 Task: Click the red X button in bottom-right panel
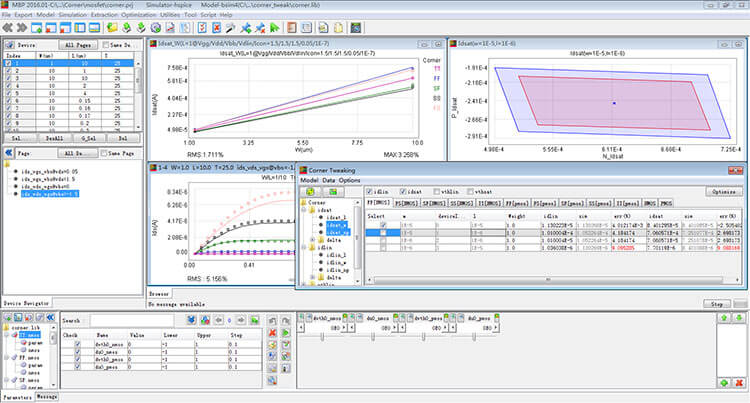(739, 383)
